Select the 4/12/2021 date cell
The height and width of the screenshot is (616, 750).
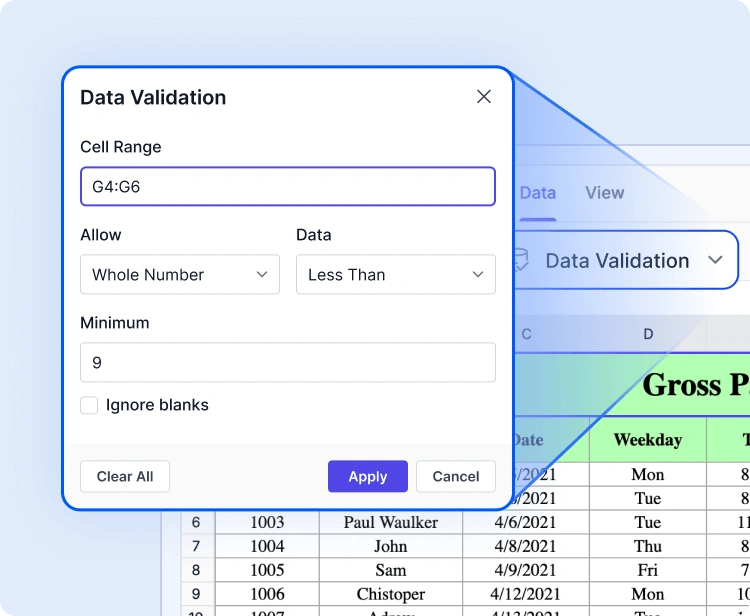524,594
